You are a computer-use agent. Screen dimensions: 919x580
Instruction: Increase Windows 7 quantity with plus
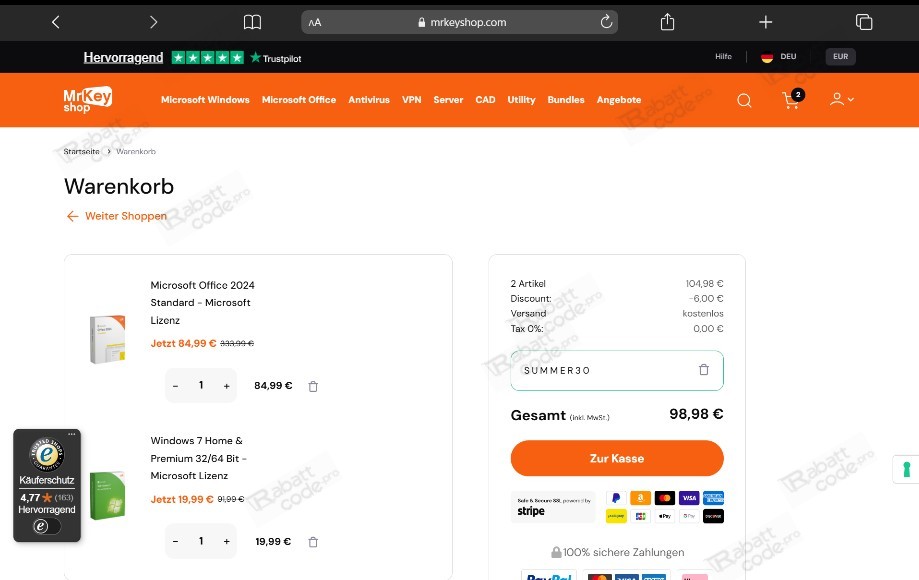click(x=226, y=542)
